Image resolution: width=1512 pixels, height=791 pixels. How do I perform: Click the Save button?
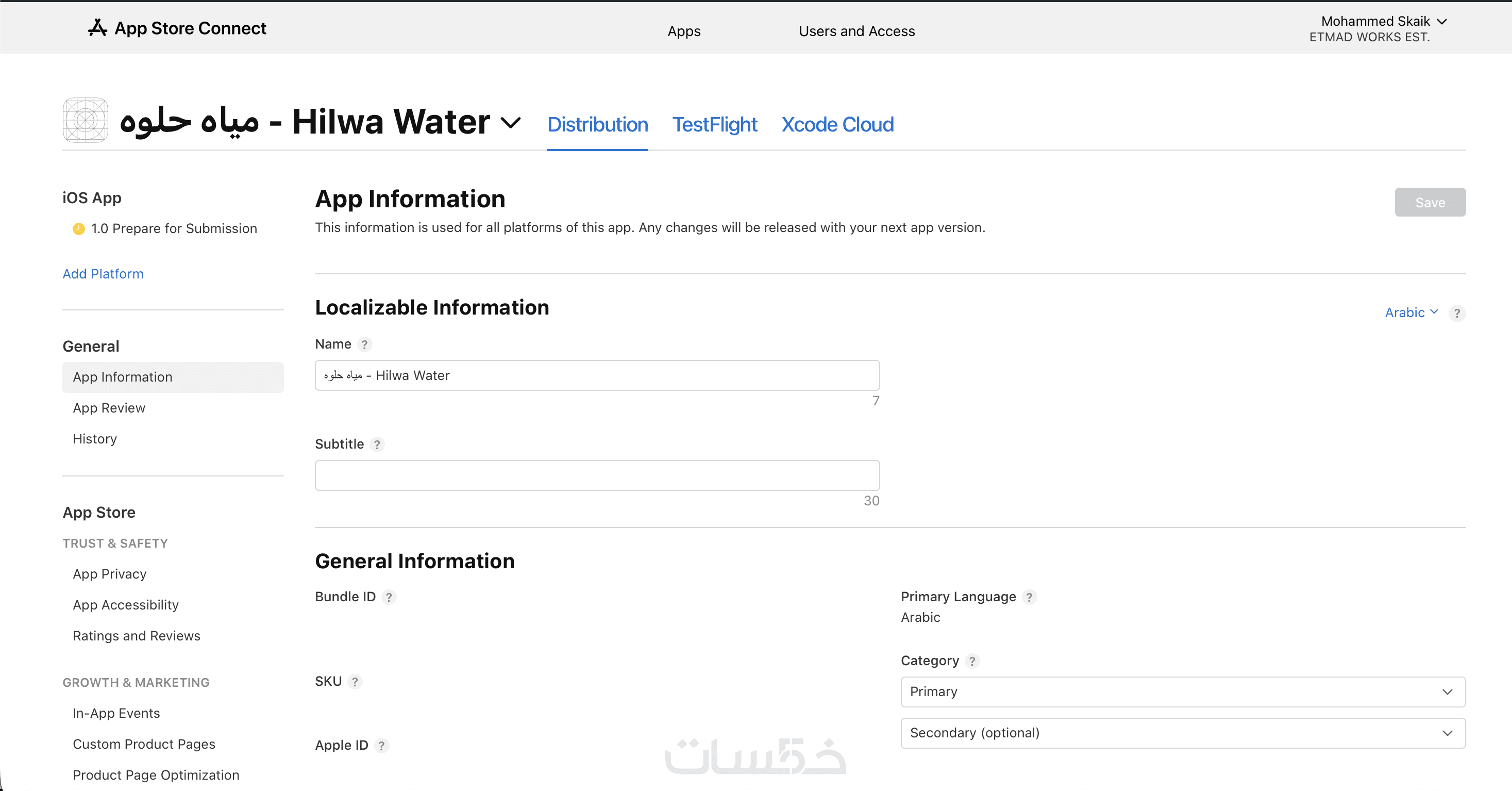point(1430,203)
